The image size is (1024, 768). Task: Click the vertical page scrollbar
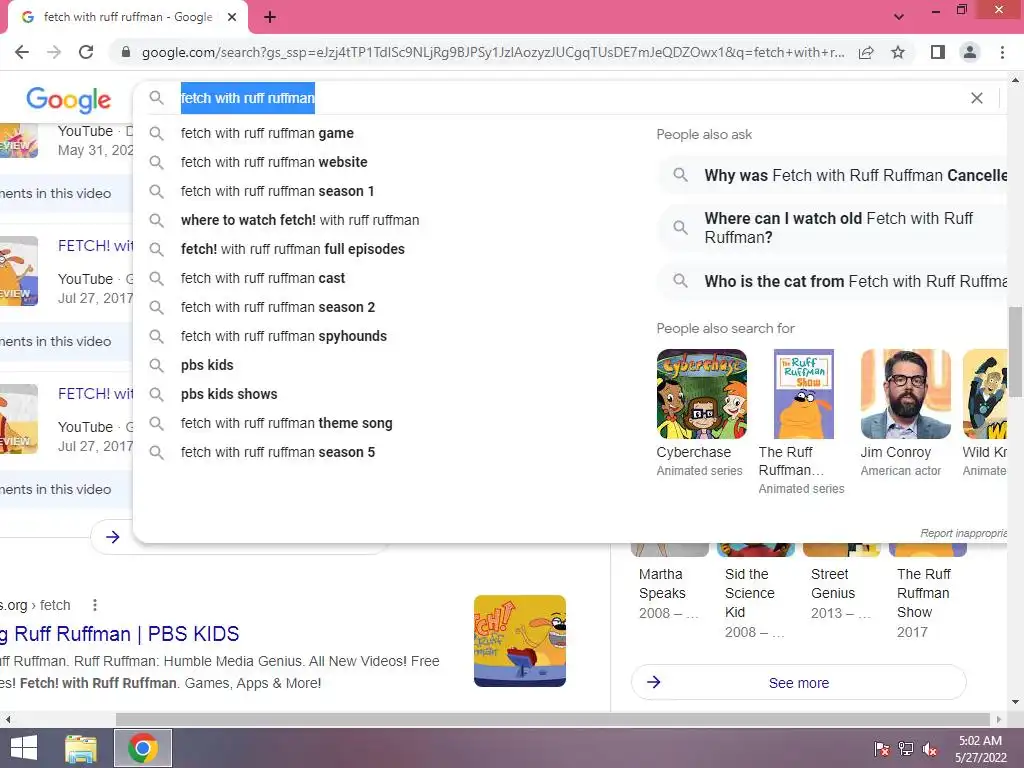(x=1015, y=353)
